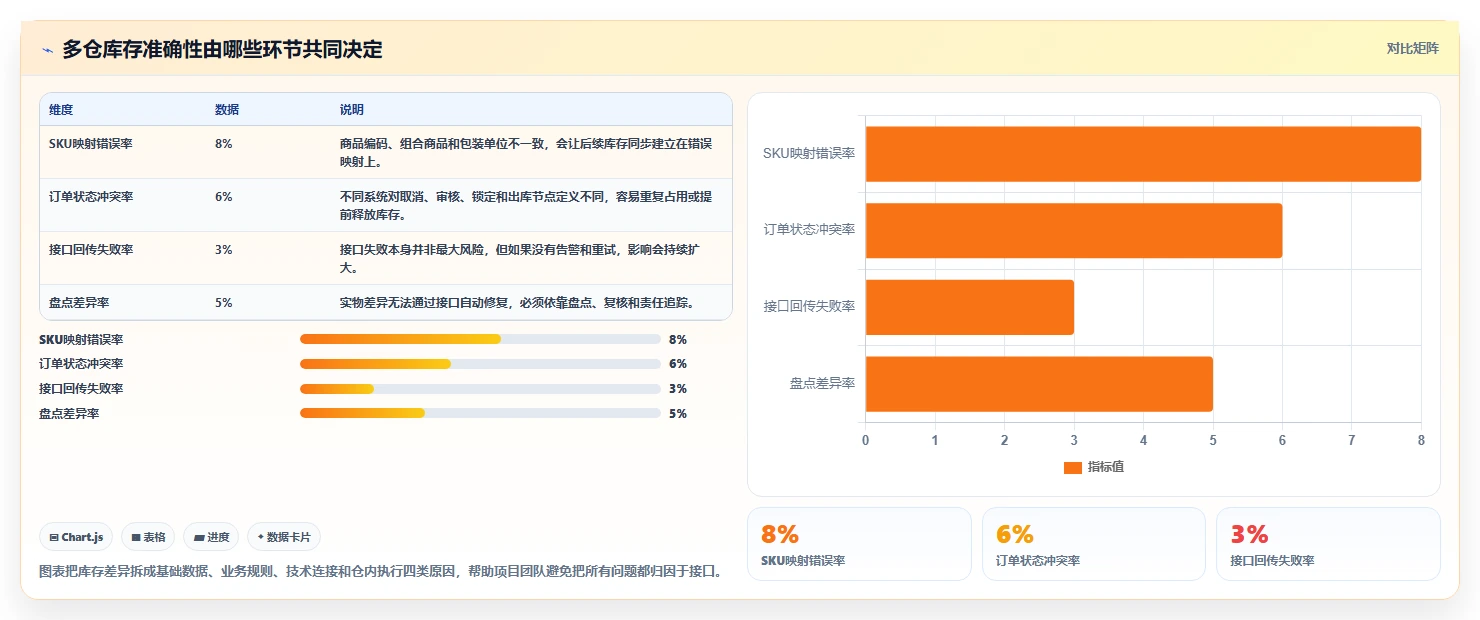
Task: Click the 5% table cell
Action: click(x=223, y=303)
